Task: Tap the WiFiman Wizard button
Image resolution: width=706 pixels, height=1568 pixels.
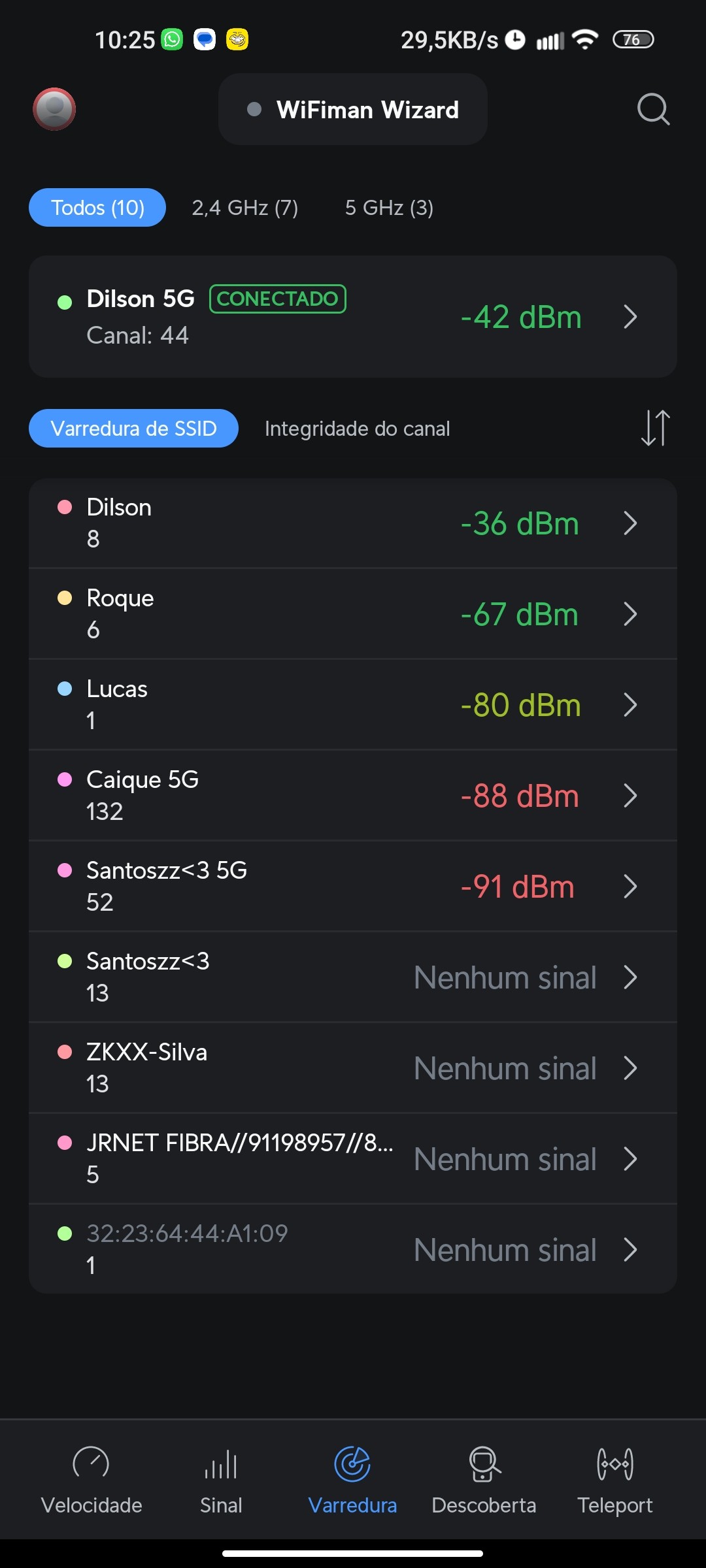Action: [353, 110]
